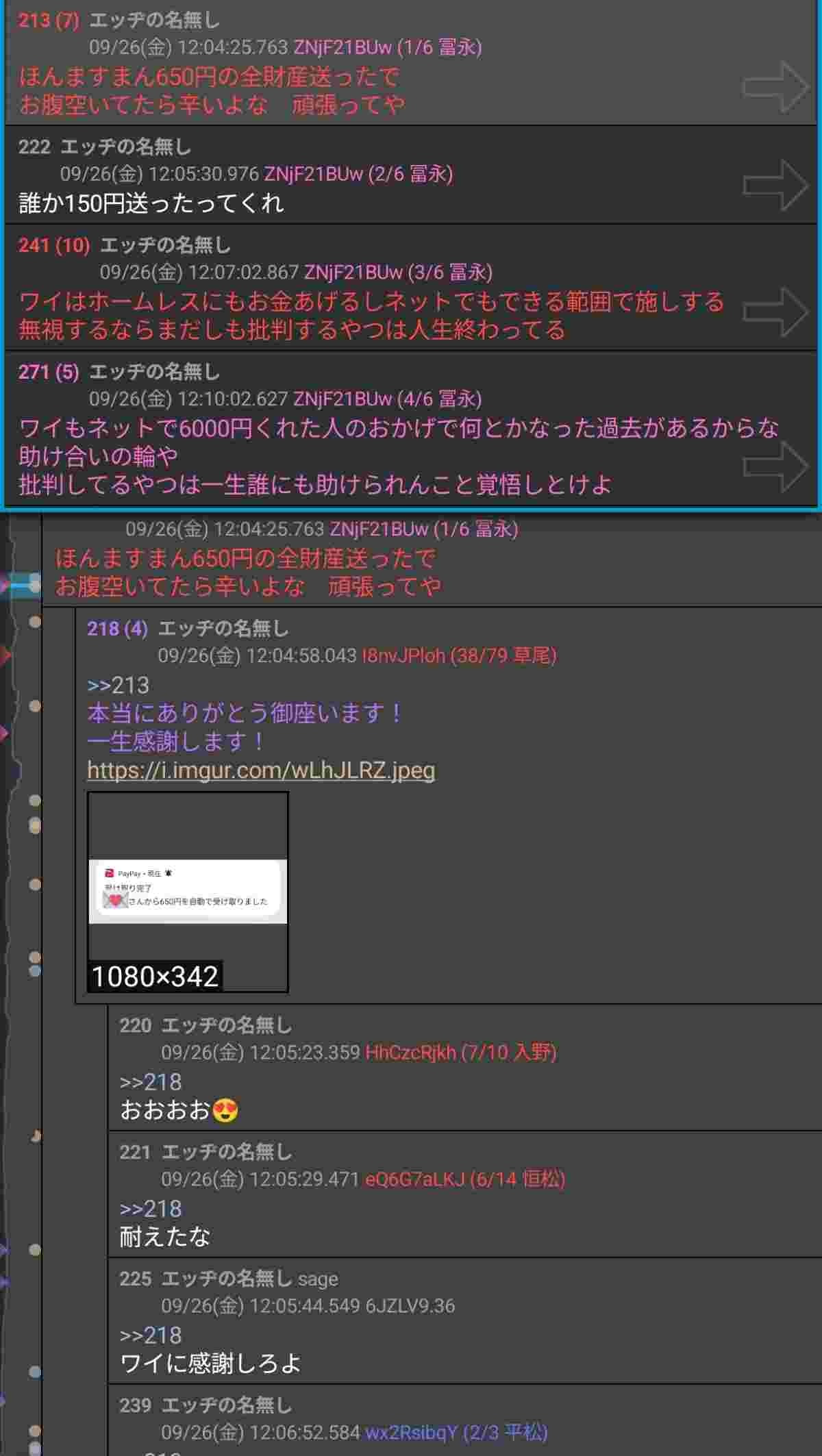Image resolution: width=822 pixels, height=1456 pixels.
Task: Tap ID ZNjF21BUw (2/6) on post 222
Action: click(358, 174)
